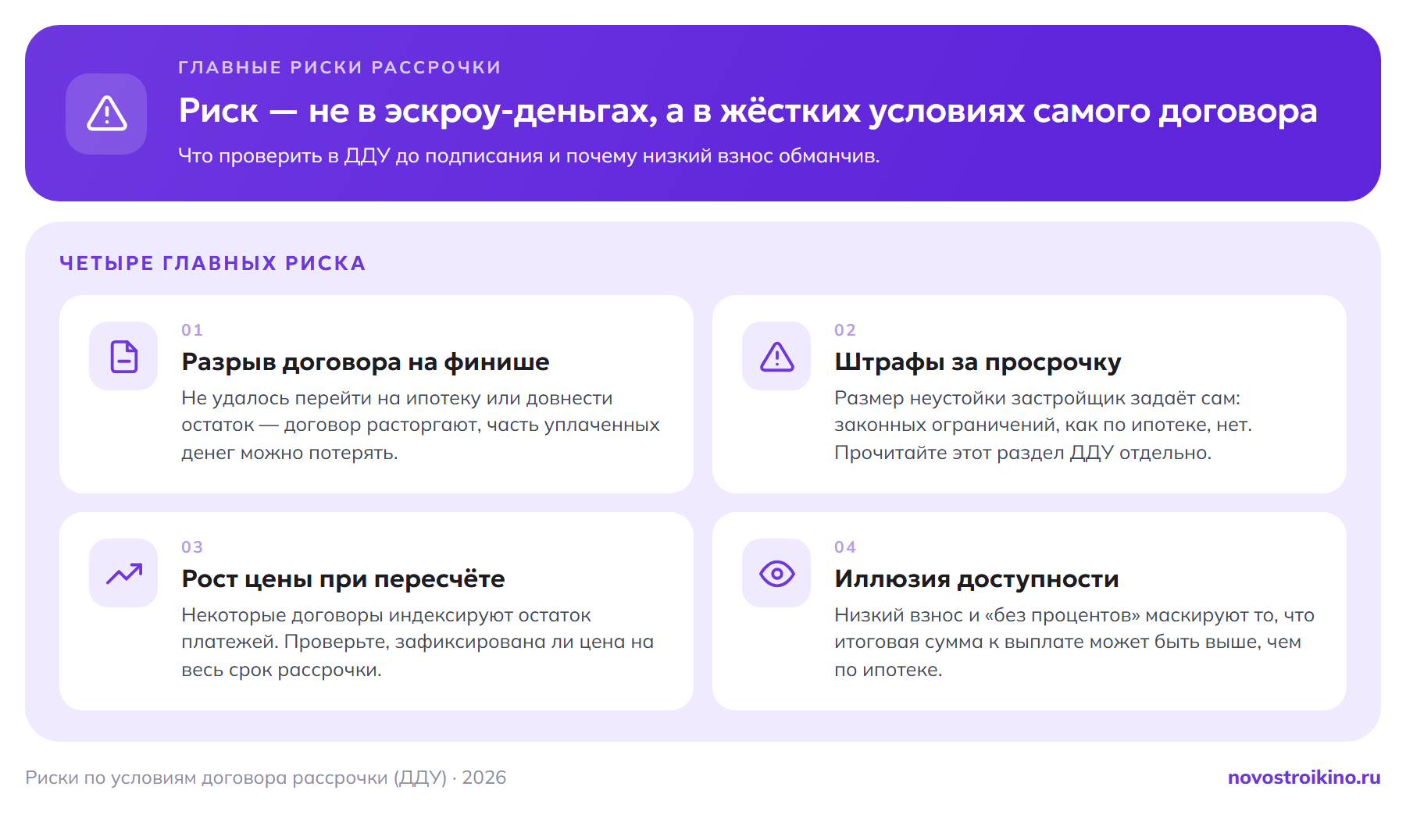Screen dimensions: 1406x840
Task: Click the trending-up arrow icon beside Рост цены
Action: click(x=123, y=573)
